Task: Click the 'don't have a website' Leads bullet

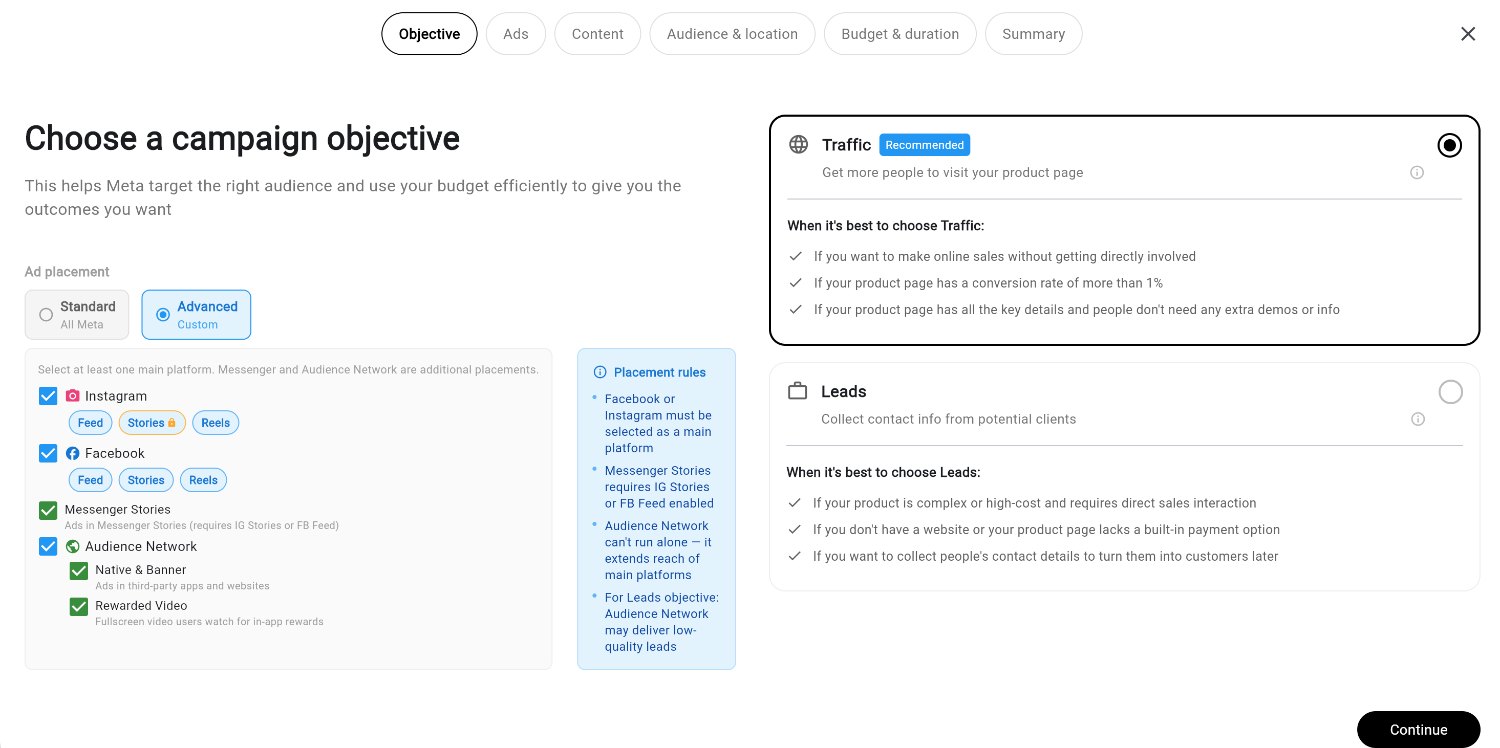Action: click(1046, 530)
